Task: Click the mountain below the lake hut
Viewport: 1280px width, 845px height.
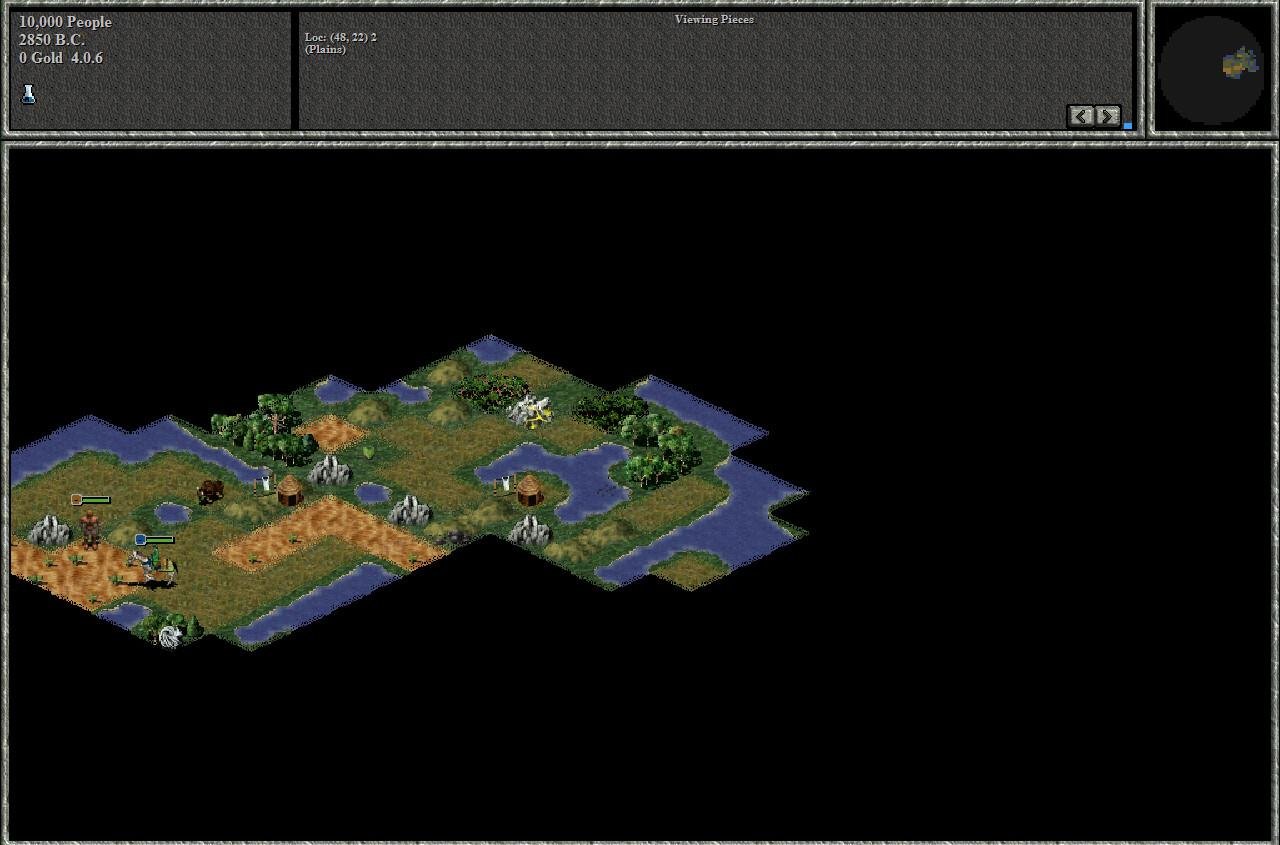Action: point(529,530)
